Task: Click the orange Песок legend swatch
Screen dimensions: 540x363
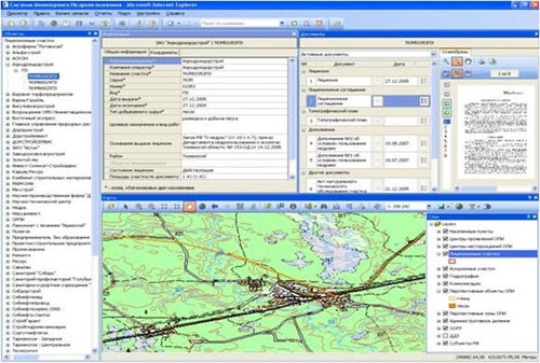Action: click(452, 306)
